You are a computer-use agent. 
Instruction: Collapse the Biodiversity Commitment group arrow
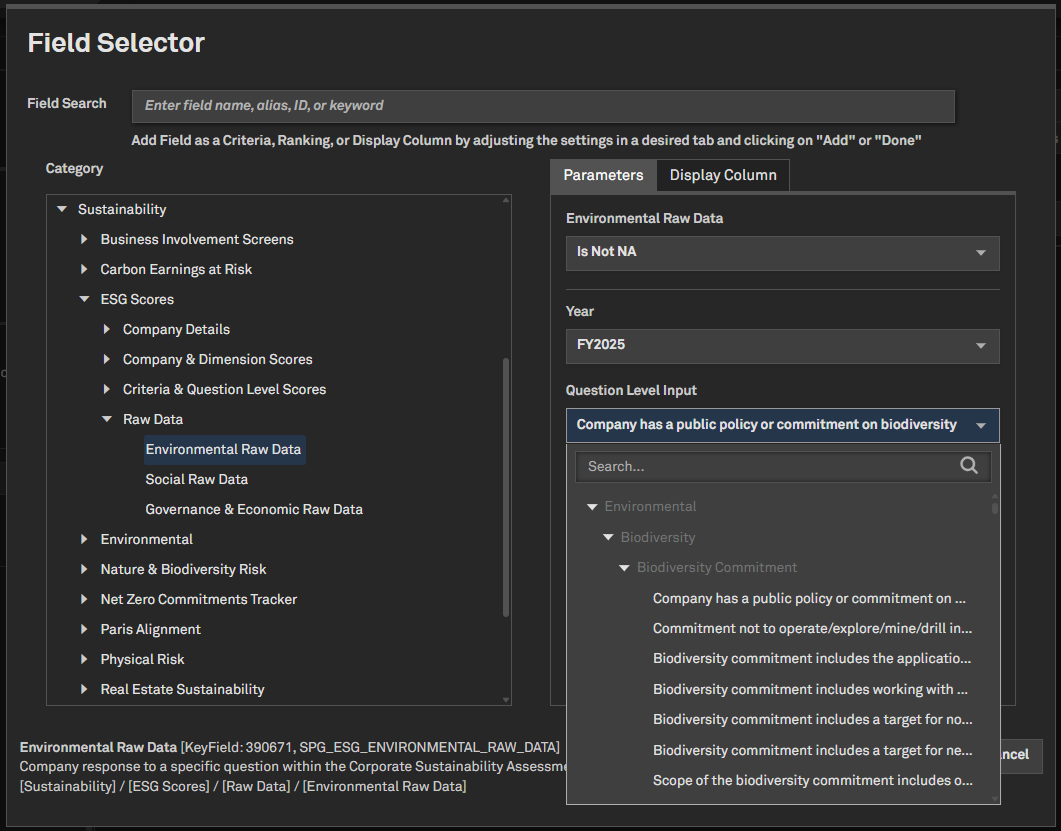[x=625, y=567]
